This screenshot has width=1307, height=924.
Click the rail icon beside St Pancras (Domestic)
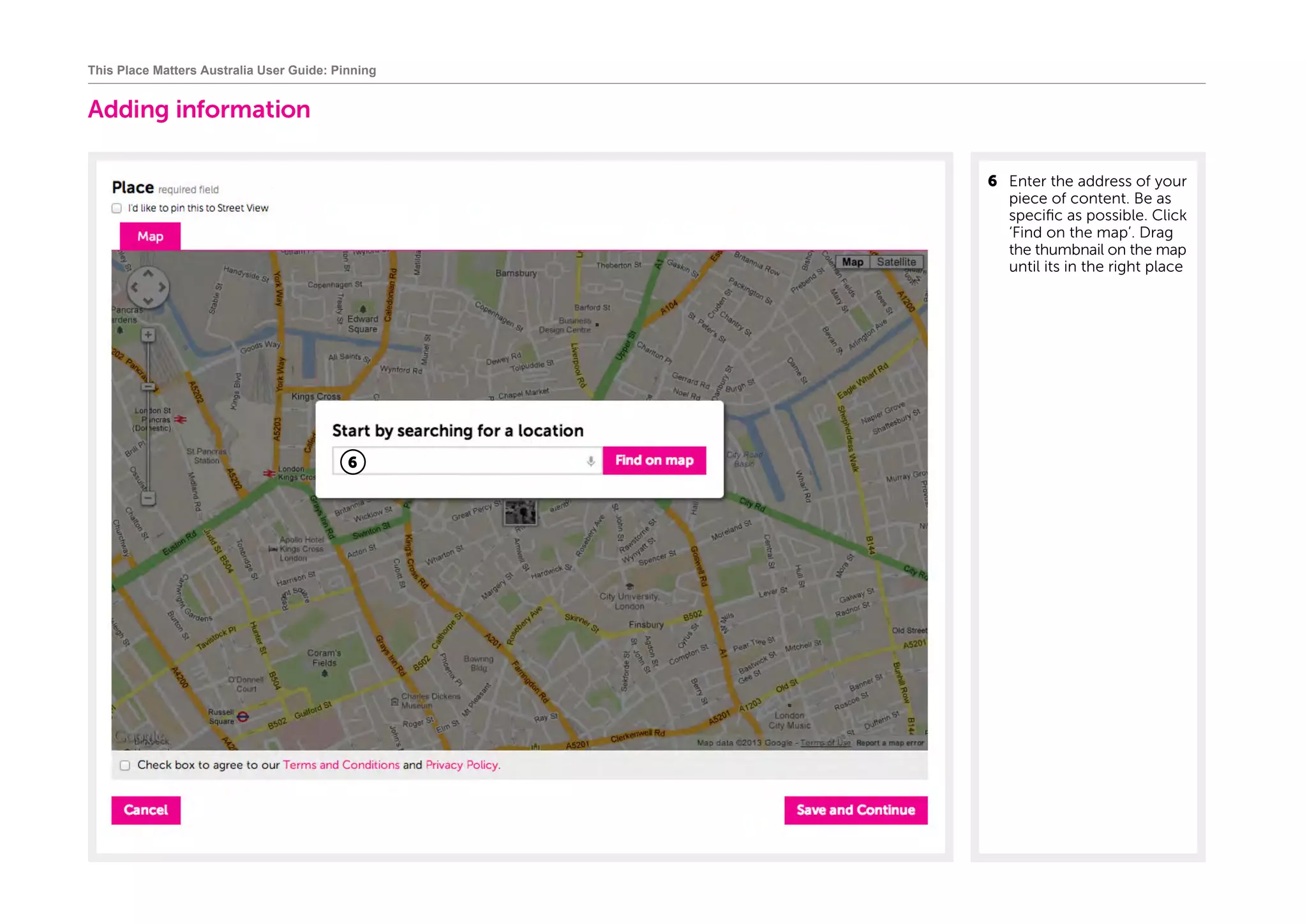(x=181, y=419)
